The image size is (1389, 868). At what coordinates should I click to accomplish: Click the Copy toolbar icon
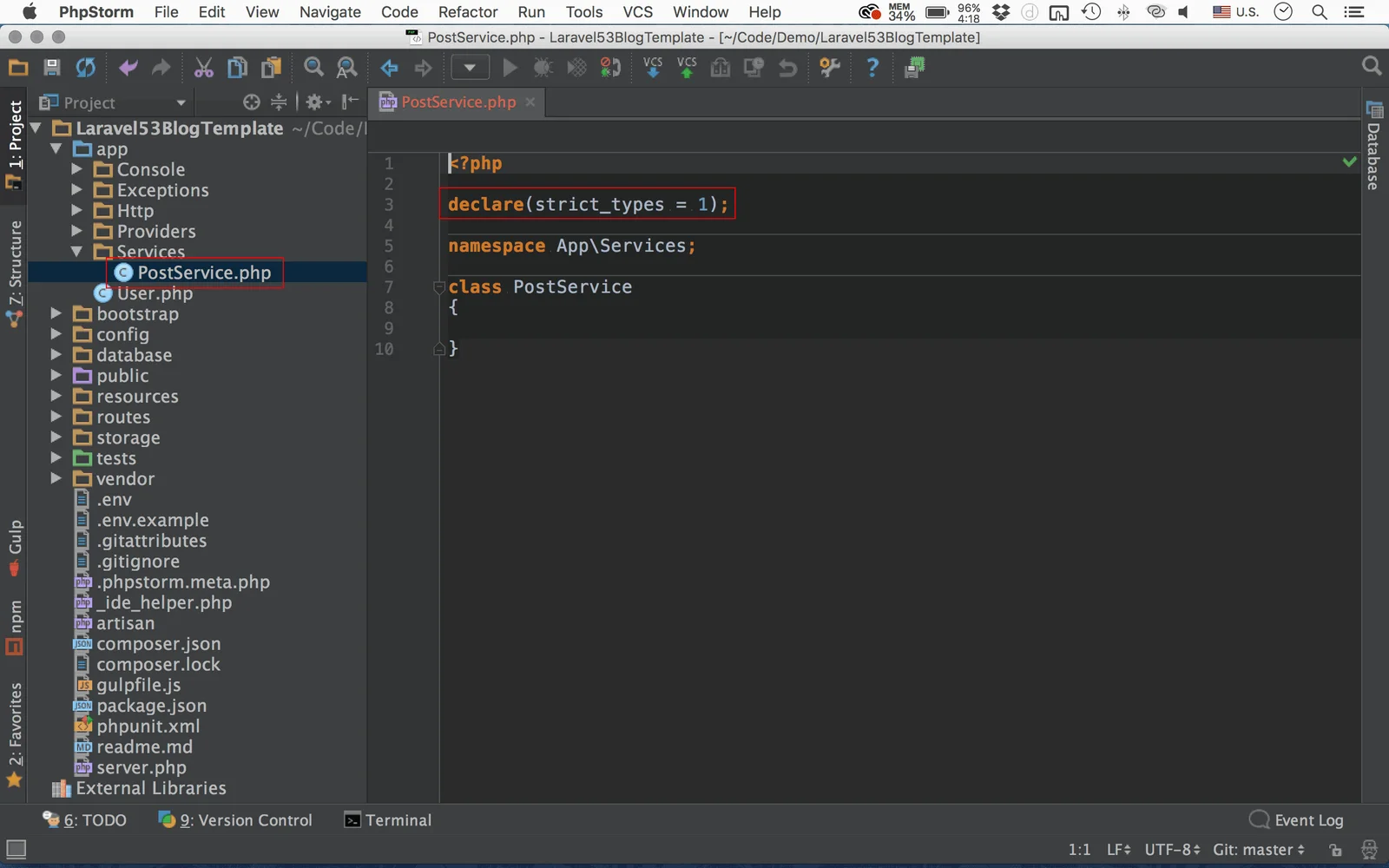tap(237, 68)
